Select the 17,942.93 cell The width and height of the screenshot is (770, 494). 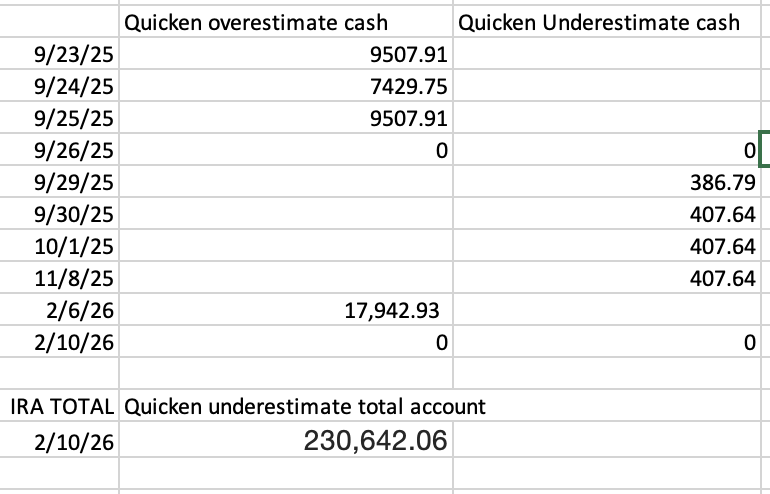click(286, 309)
